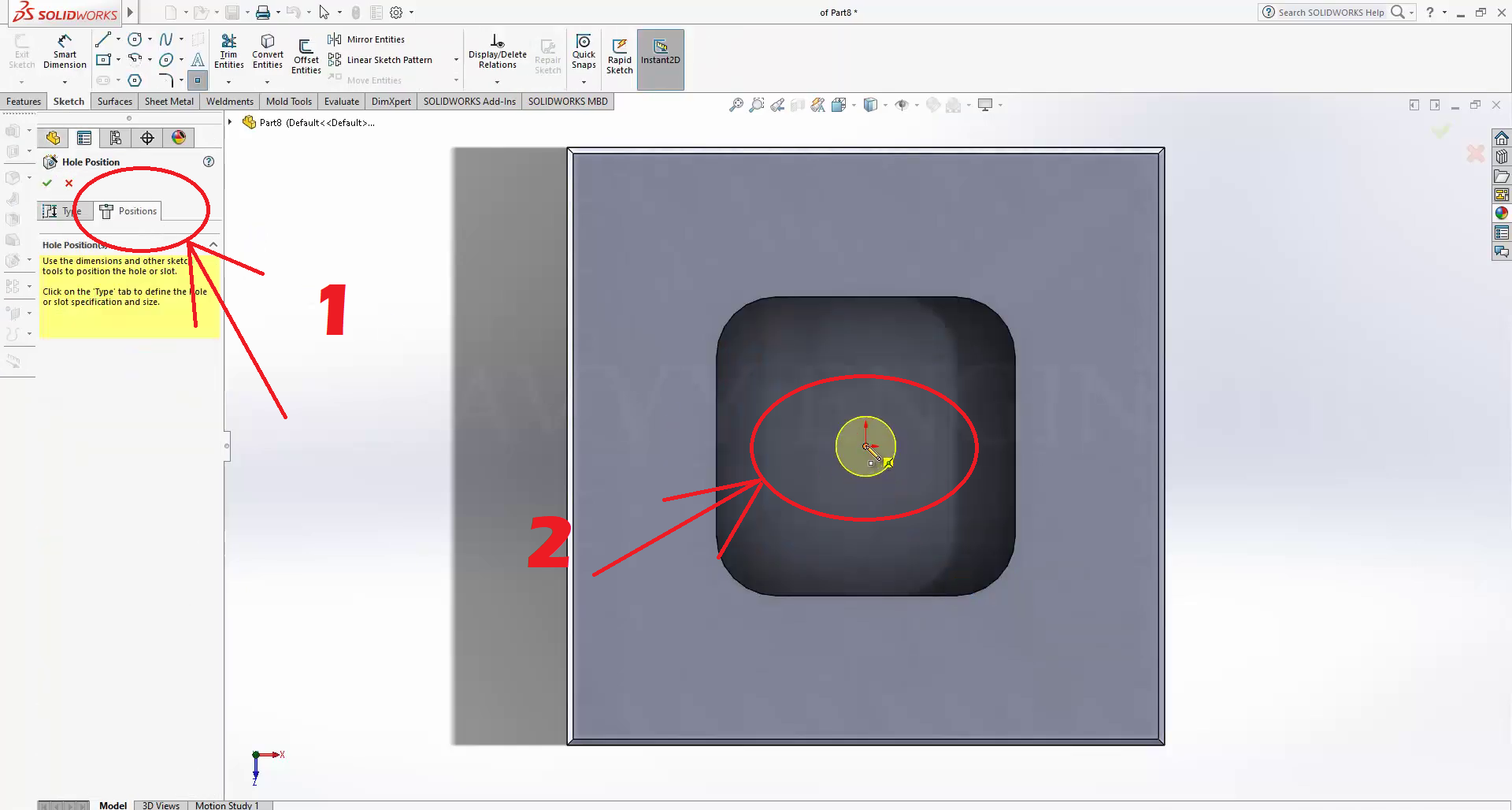The image size is (1512, 810).
Task: Click the Search SOLIDWORKS Help field
Action: [x=1331, y=13]
